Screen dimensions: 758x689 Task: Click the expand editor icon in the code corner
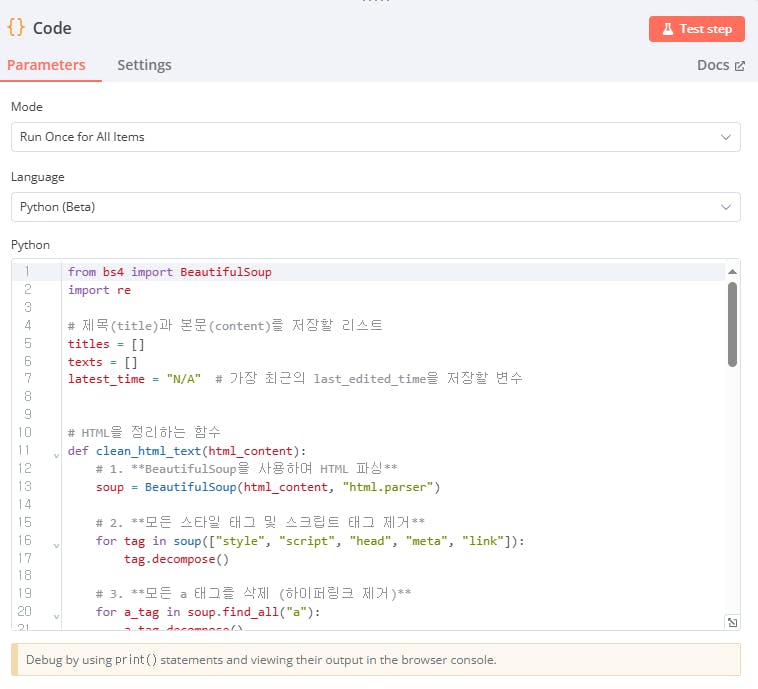coord(732,622)
